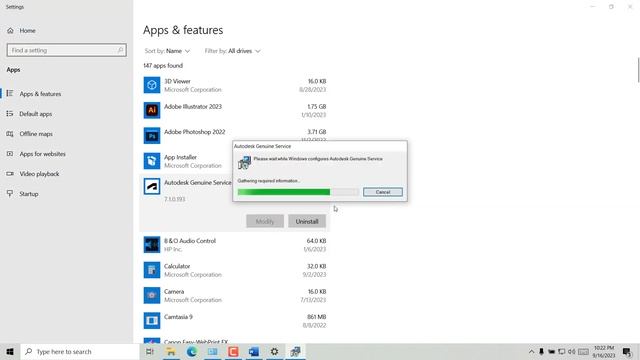Select the Adobe Photoshop 2022 icon
The image size is (640, 360).
(152, 136)
